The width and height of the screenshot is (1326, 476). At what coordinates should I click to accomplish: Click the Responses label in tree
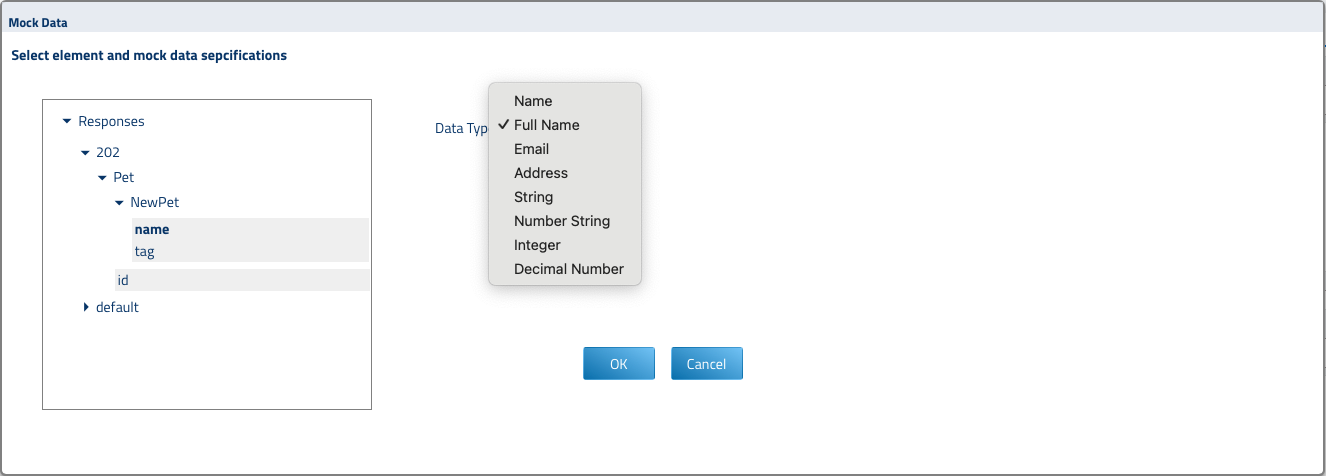point(111,122)
